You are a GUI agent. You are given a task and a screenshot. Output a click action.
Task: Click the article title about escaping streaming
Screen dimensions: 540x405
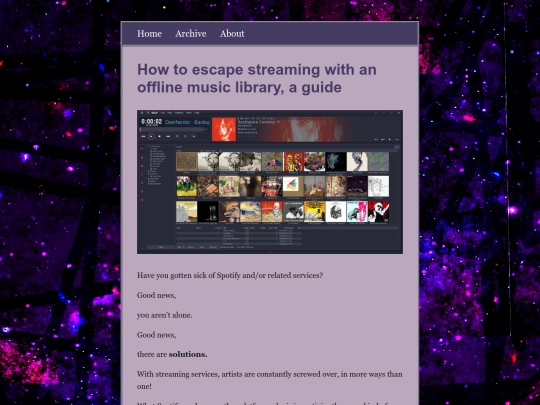pos(257,78)
